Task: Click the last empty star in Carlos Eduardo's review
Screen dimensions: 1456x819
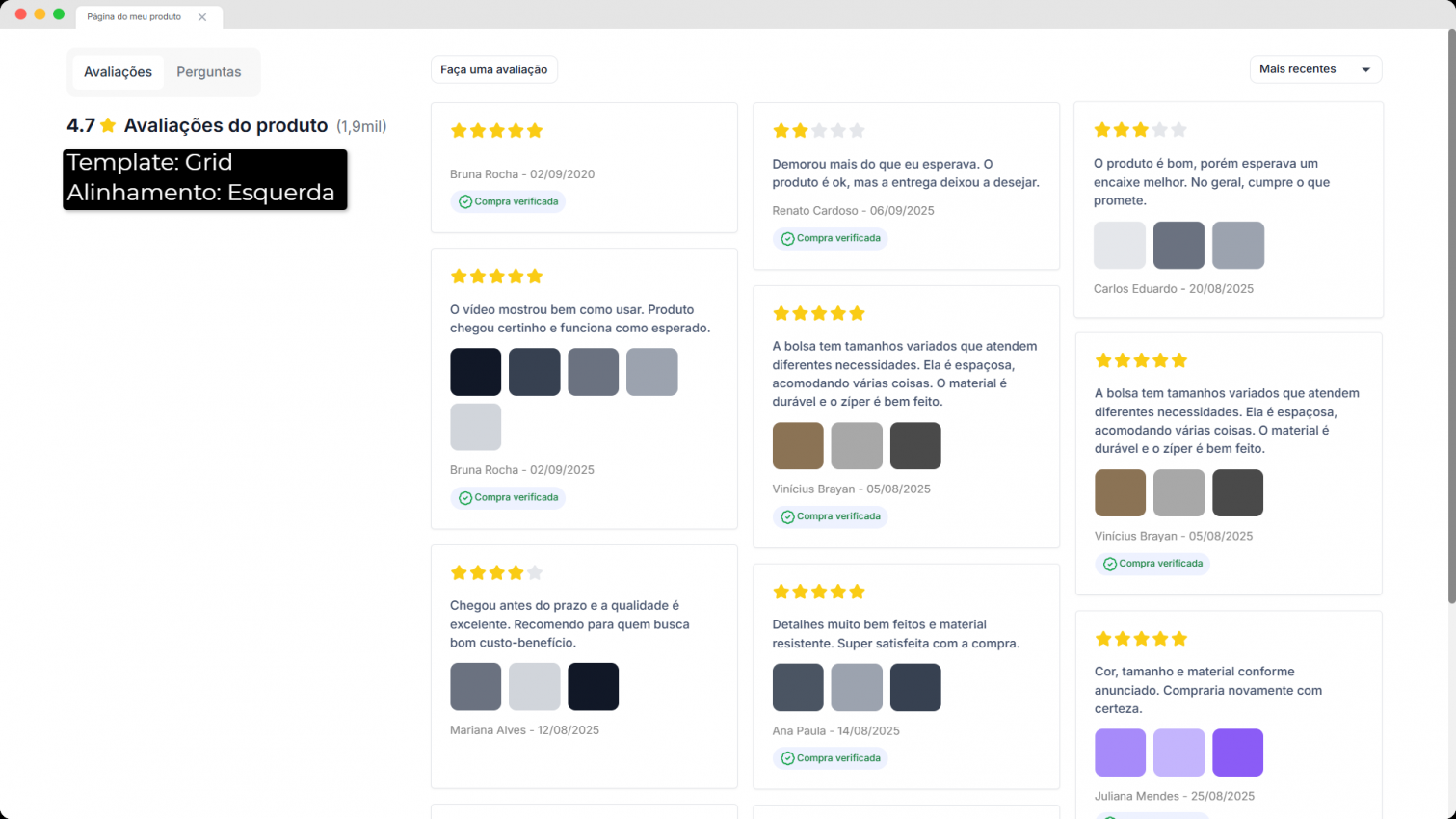Action: (1178, 130)
